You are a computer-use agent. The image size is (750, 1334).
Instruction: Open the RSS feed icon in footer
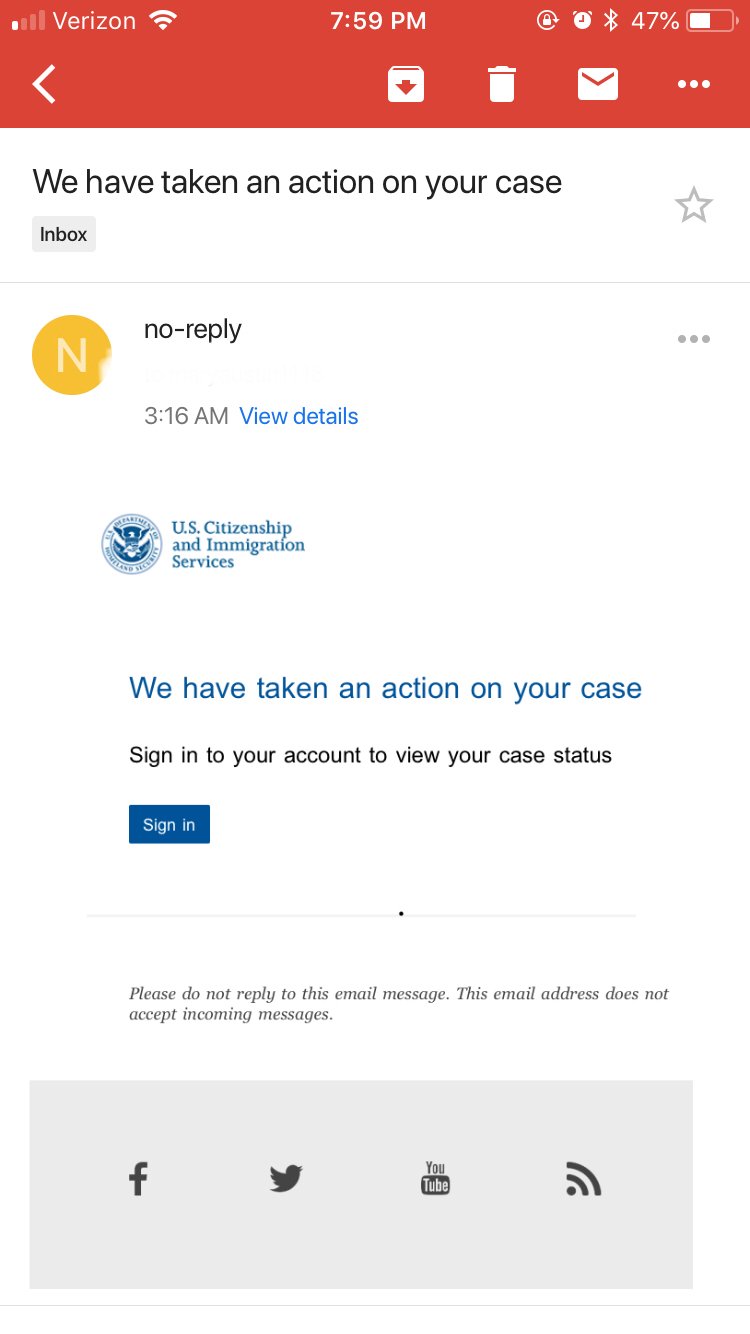tap(583, 1180)
